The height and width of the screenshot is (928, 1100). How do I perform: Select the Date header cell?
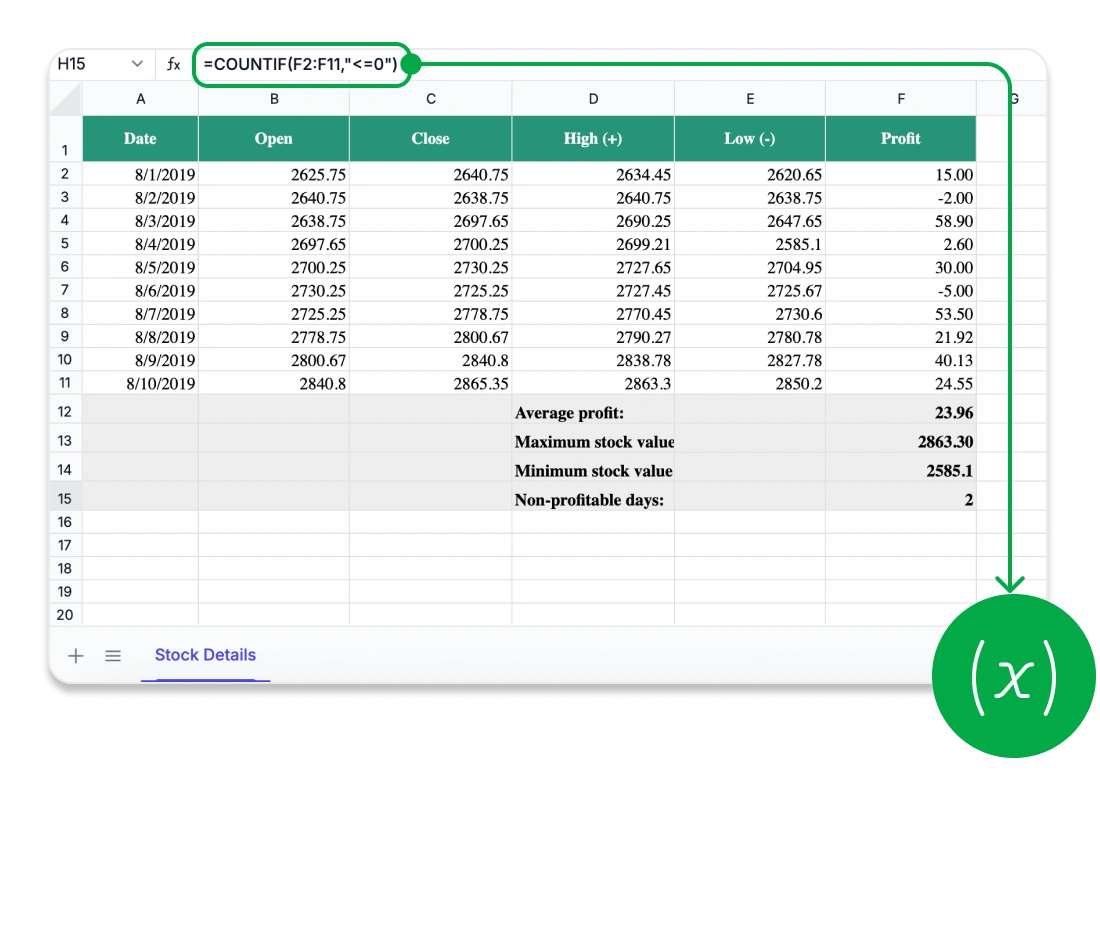pos(140,138)
